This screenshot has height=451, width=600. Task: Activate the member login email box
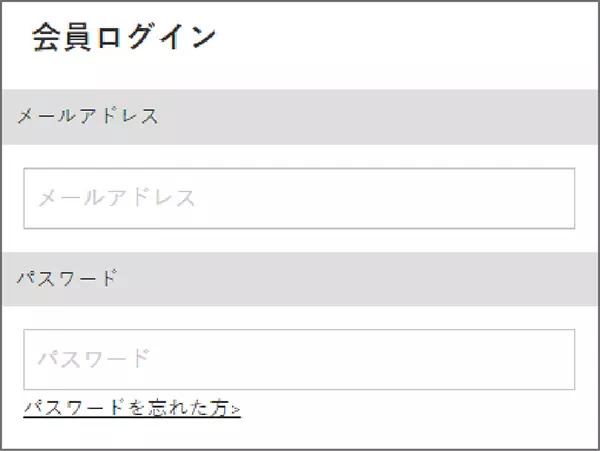pos(299,198)
